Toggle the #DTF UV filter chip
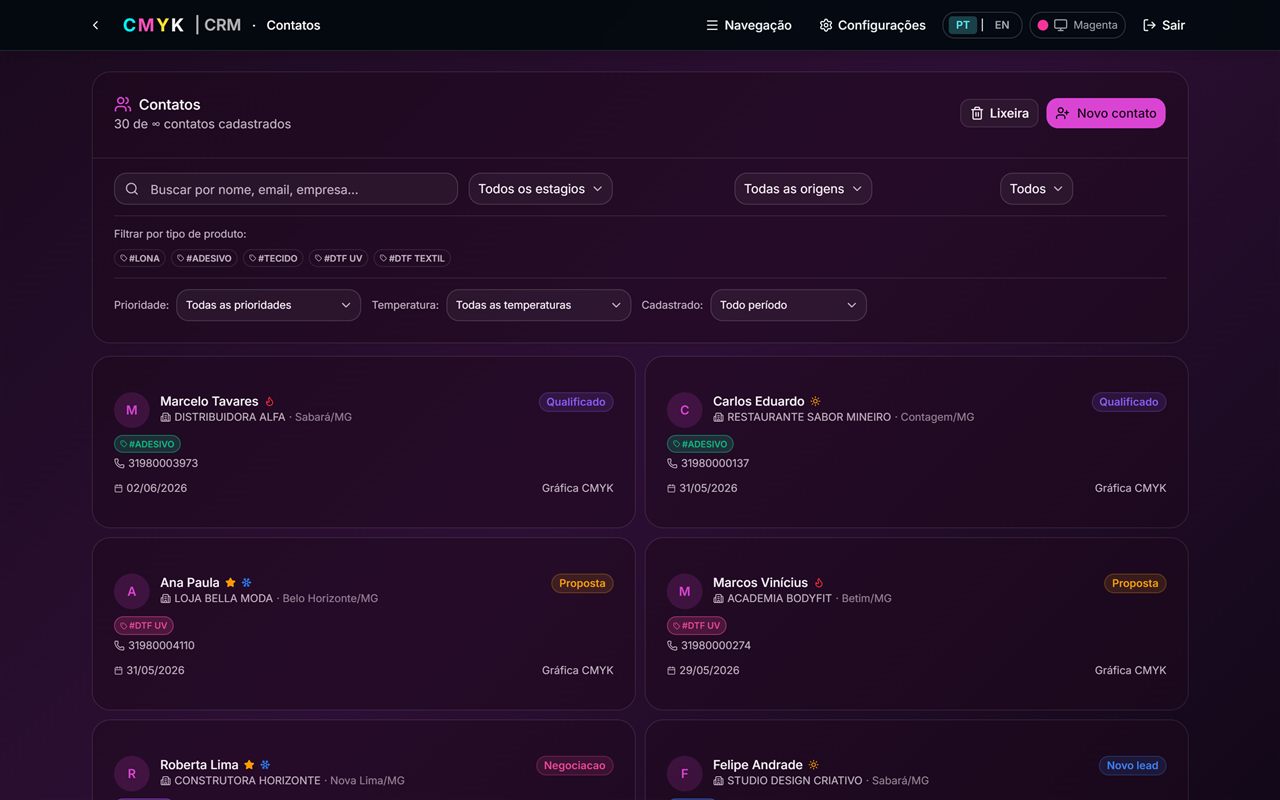Viewport: 1280px width, 800px height. 338,258
